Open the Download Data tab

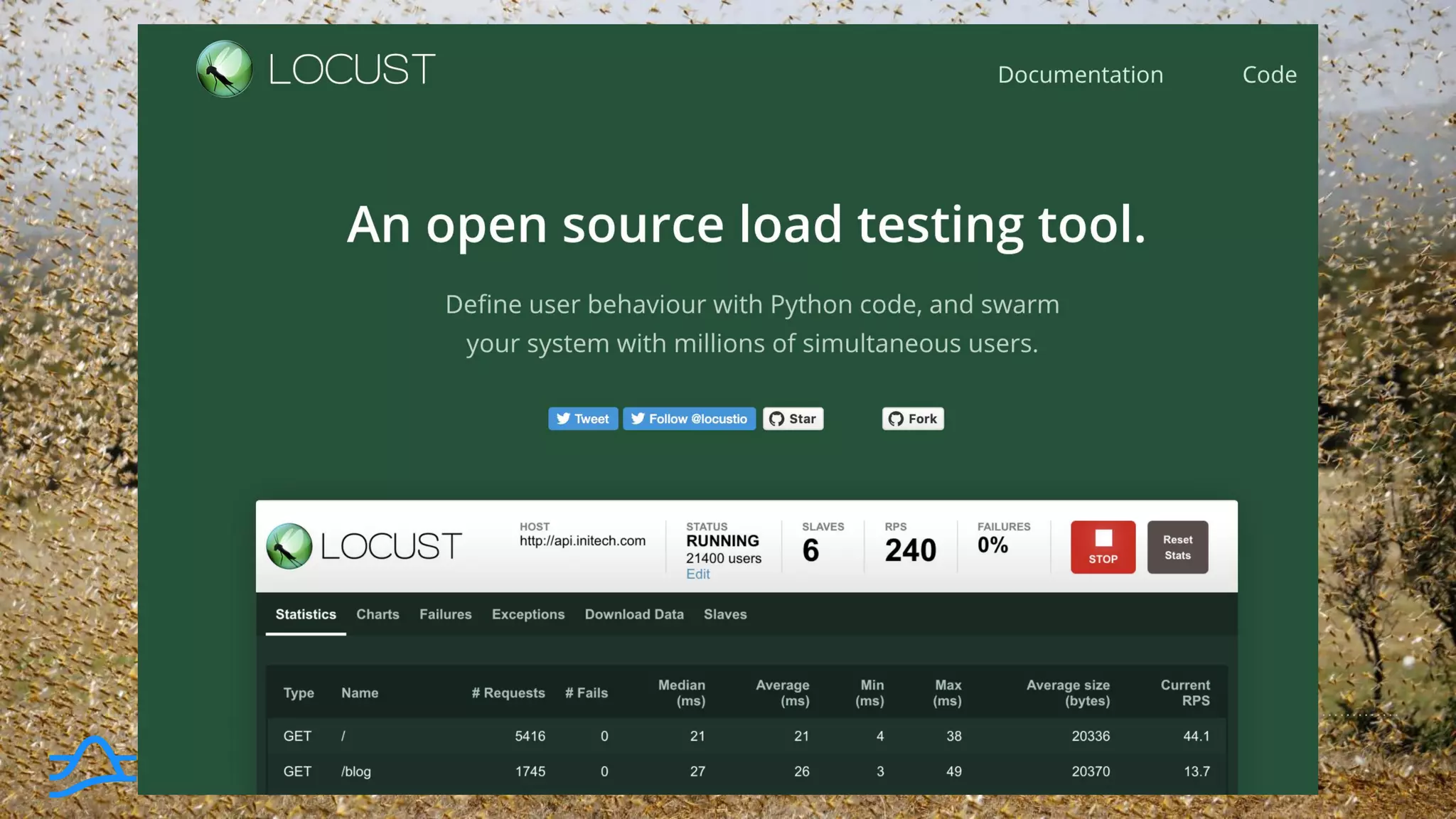pyautogui.click(x=634, y=614)
